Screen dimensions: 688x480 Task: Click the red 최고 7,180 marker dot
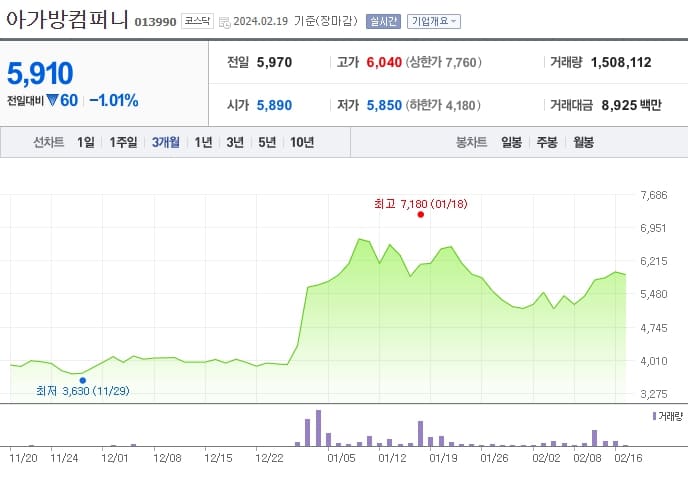[x=421, y=215]
